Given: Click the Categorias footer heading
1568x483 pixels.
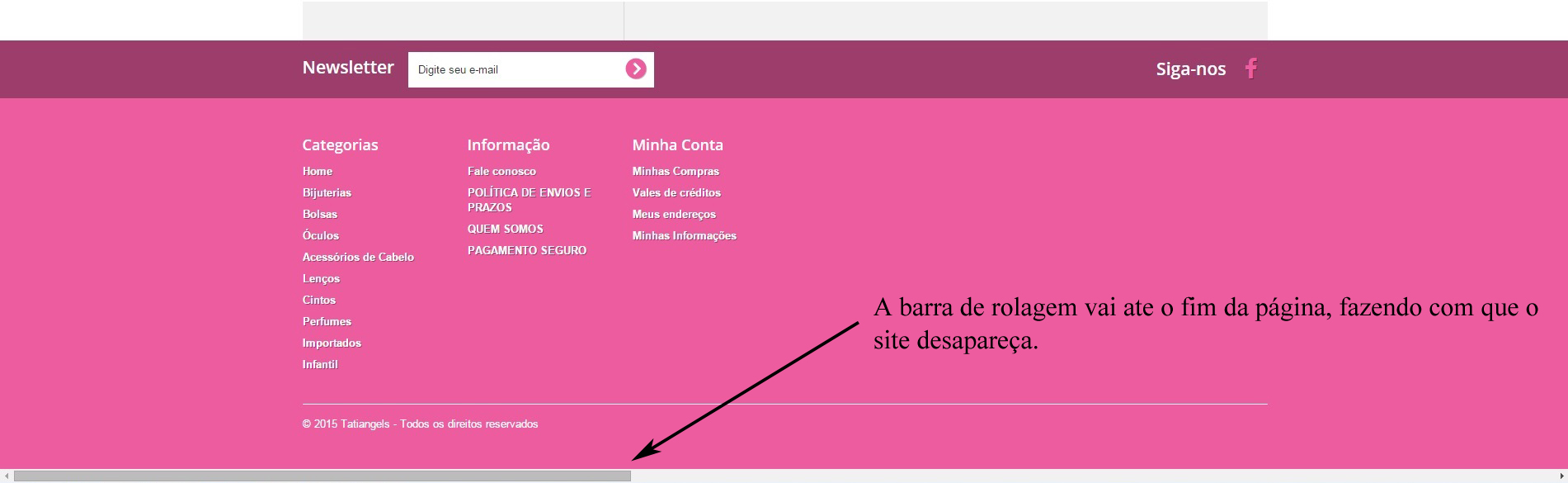Looking at the screenshot, I should (x=340, y=144).
